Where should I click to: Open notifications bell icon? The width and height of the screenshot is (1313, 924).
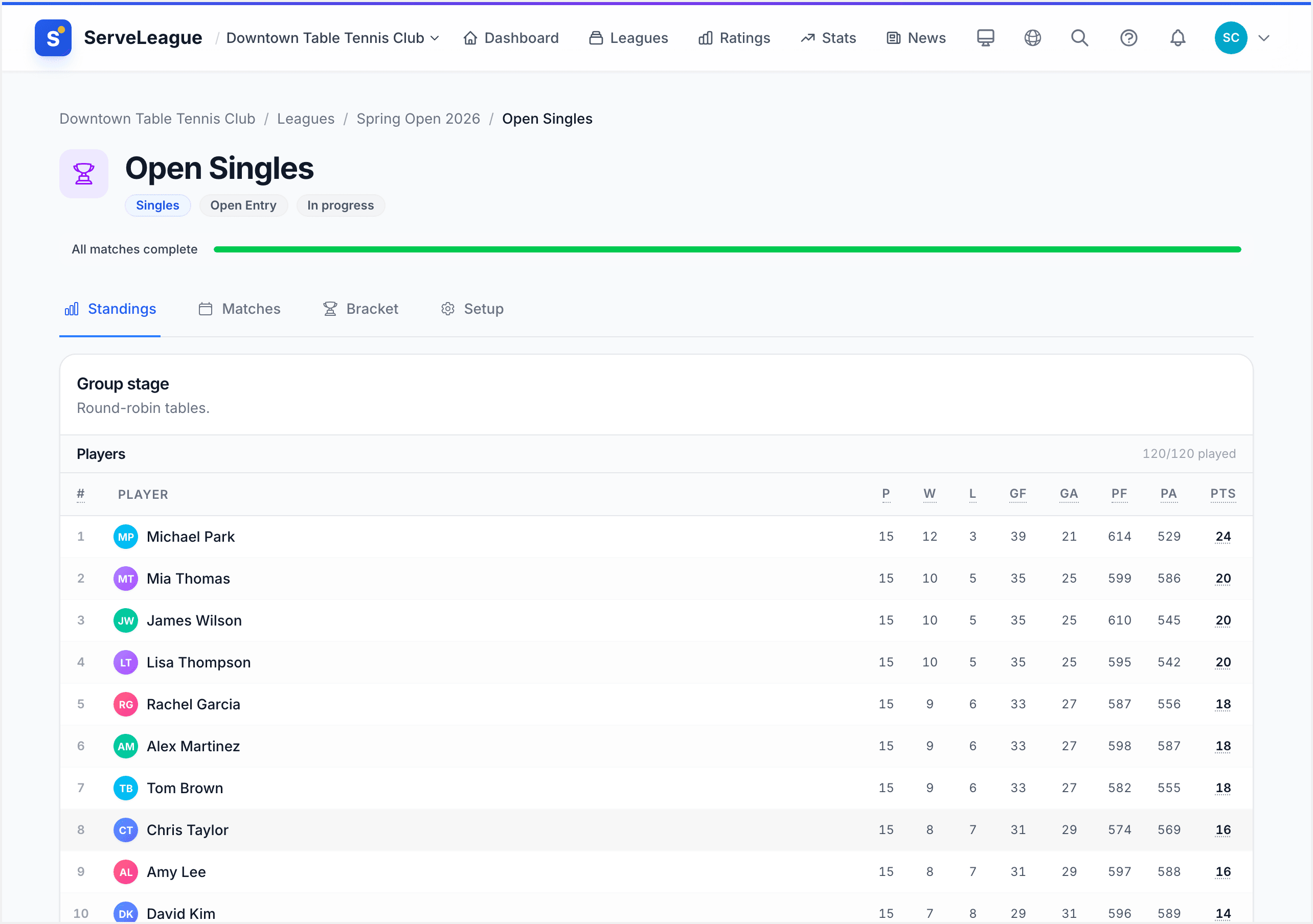(x=1178, y=38)
